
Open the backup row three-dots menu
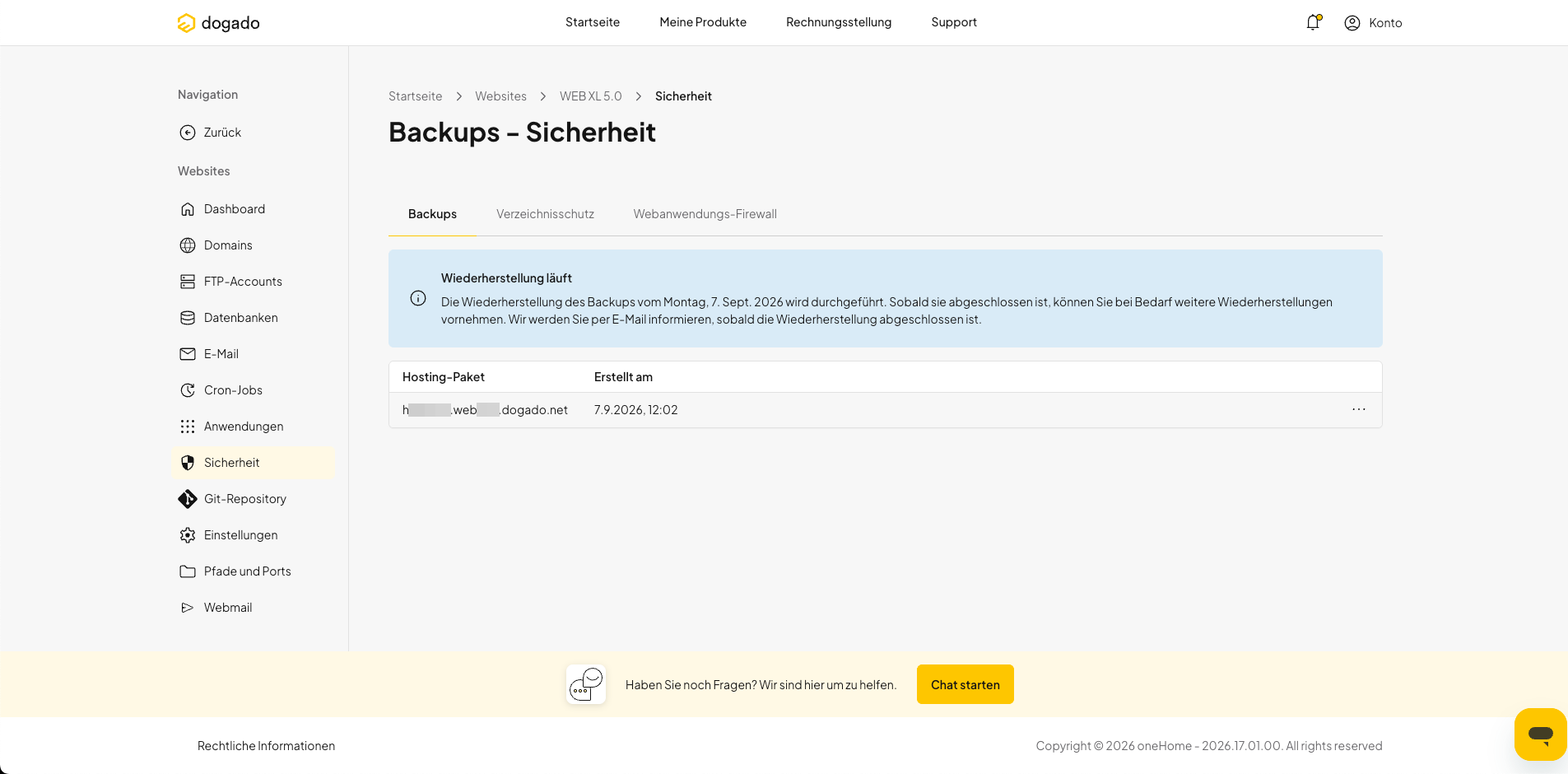tap(1359, 409)
